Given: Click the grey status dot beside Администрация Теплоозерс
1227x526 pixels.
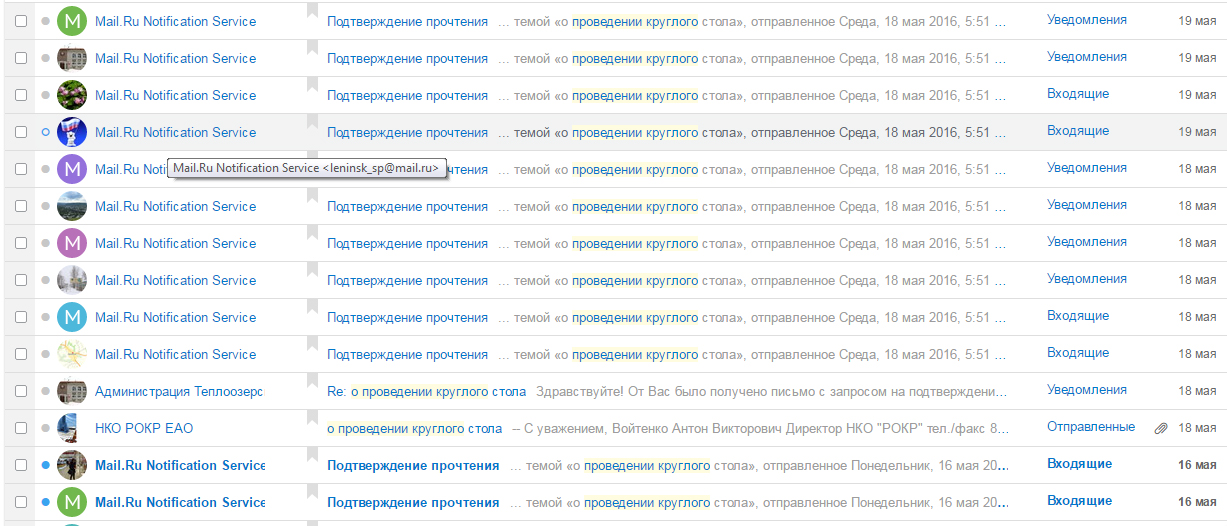Looking at the screenshot, I should tap(45, 391).
